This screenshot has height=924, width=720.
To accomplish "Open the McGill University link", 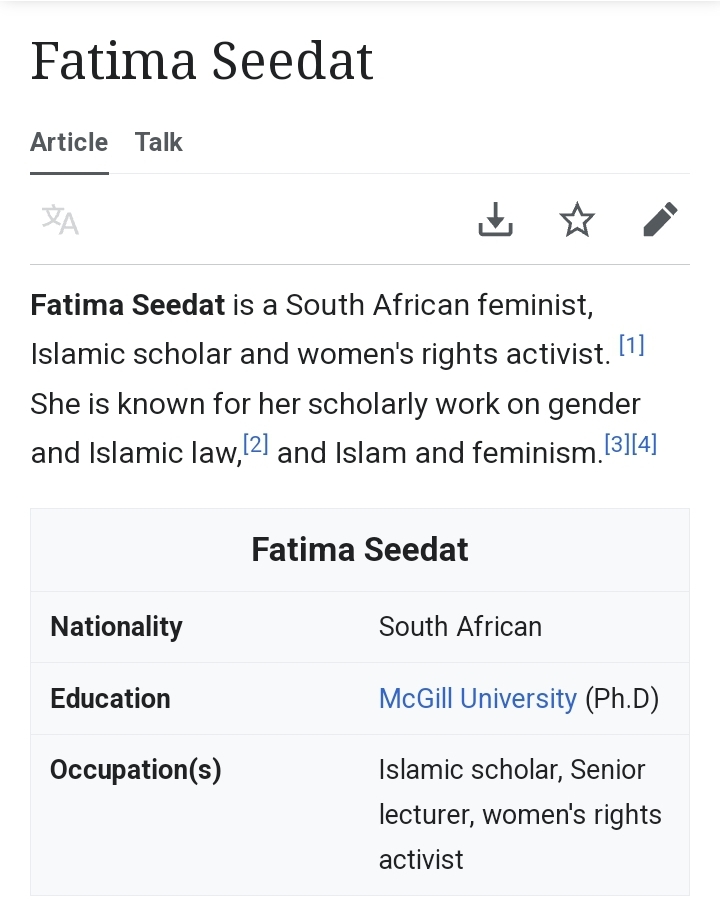I will (x=477, y=698).
